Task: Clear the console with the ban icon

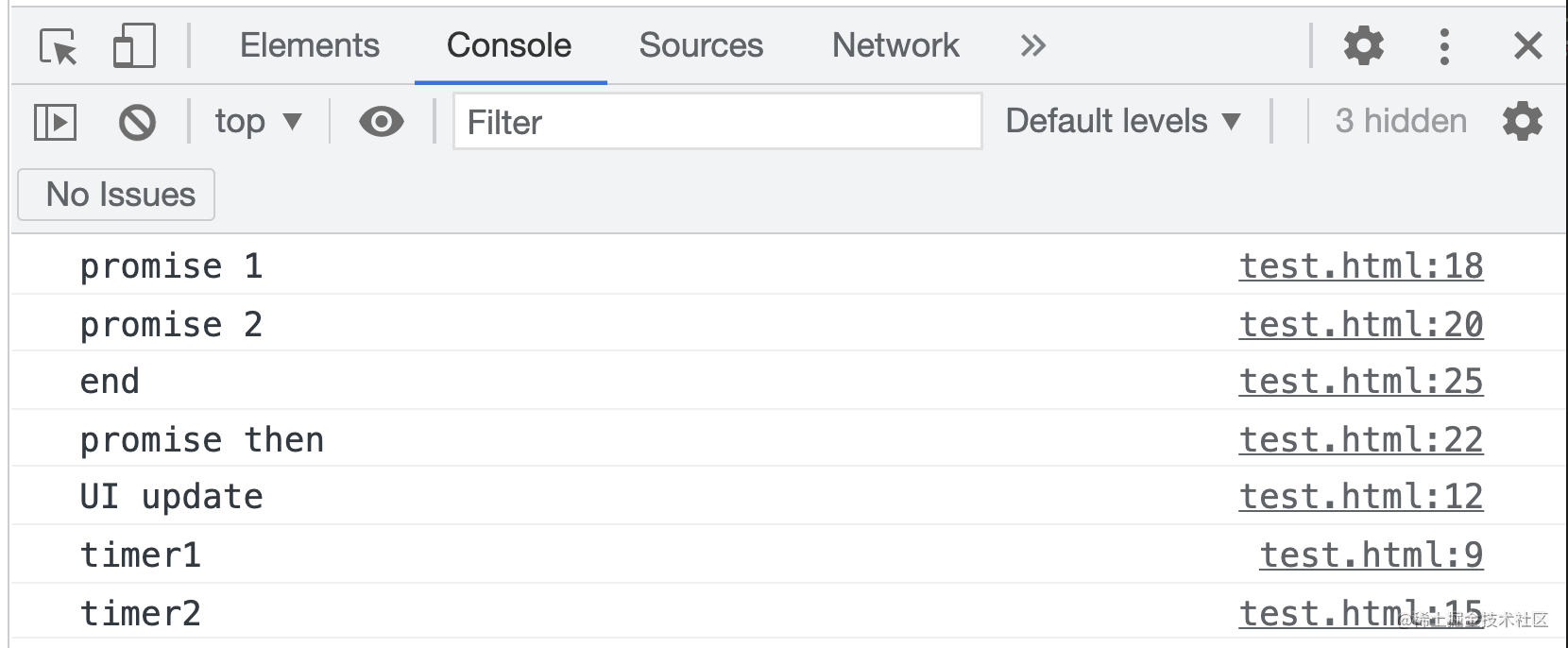Action: click(137, 122)
